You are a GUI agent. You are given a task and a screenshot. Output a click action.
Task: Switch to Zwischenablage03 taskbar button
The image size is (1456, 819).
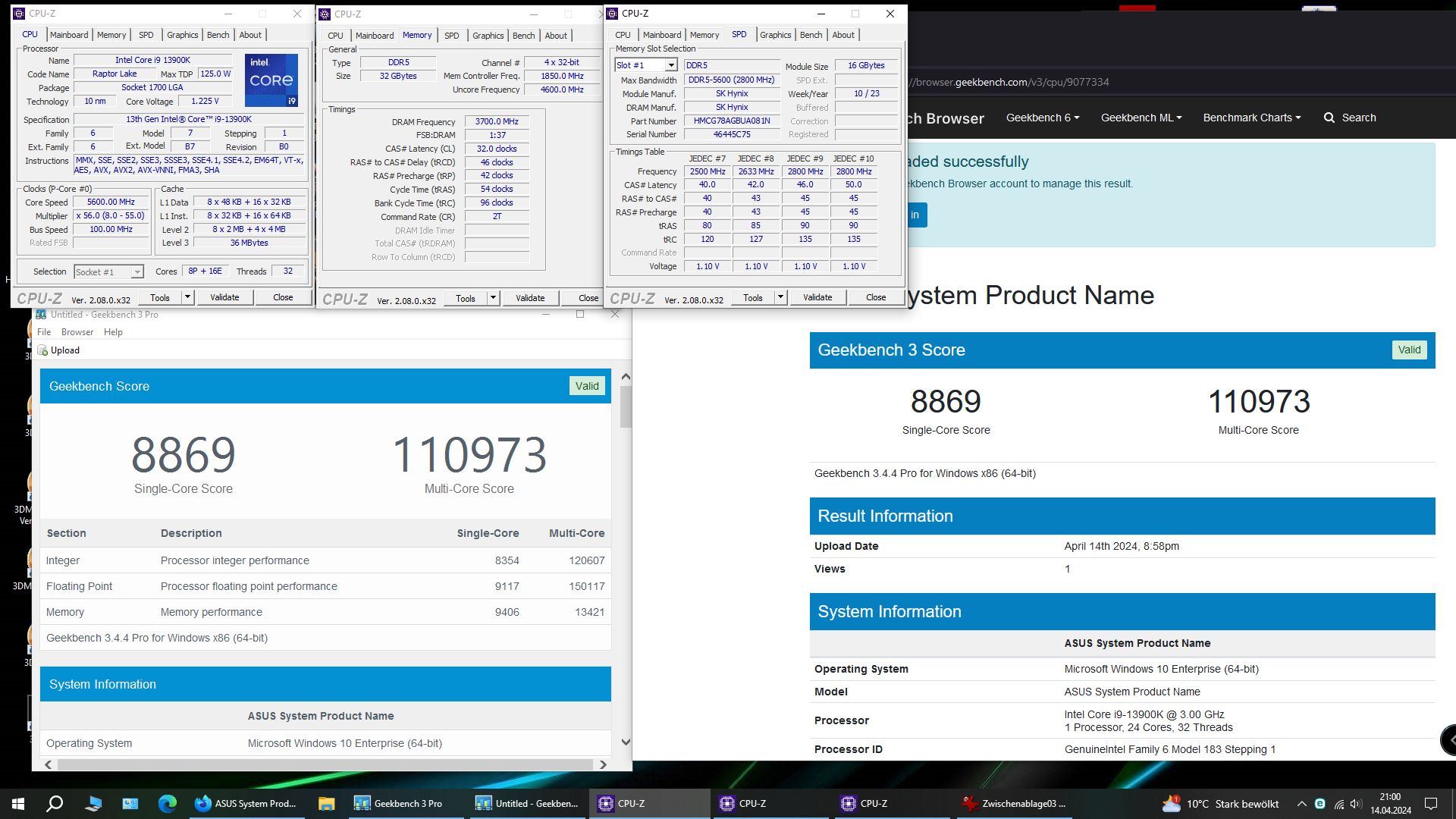coord(1013,804)
